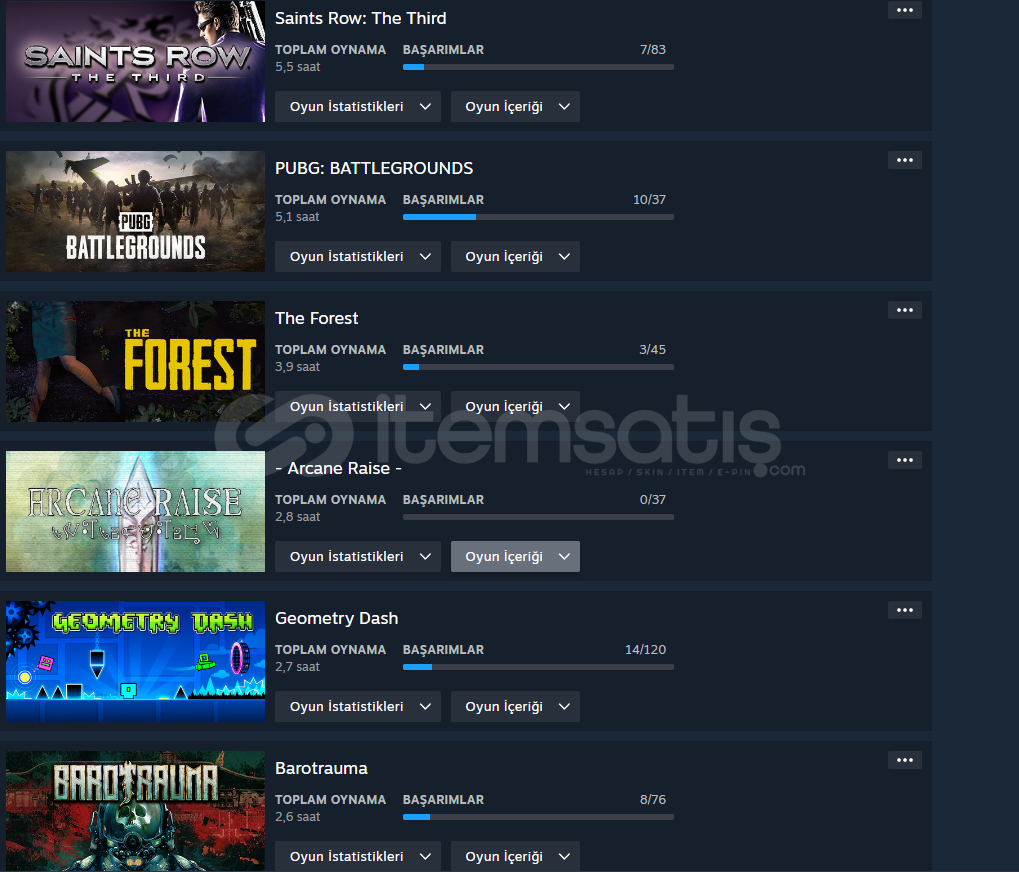Open the three-dot menu for Arcane Raise
The width and height of the screenshot is (1019, 872).
pyautogui.click(x=905, y=461)
